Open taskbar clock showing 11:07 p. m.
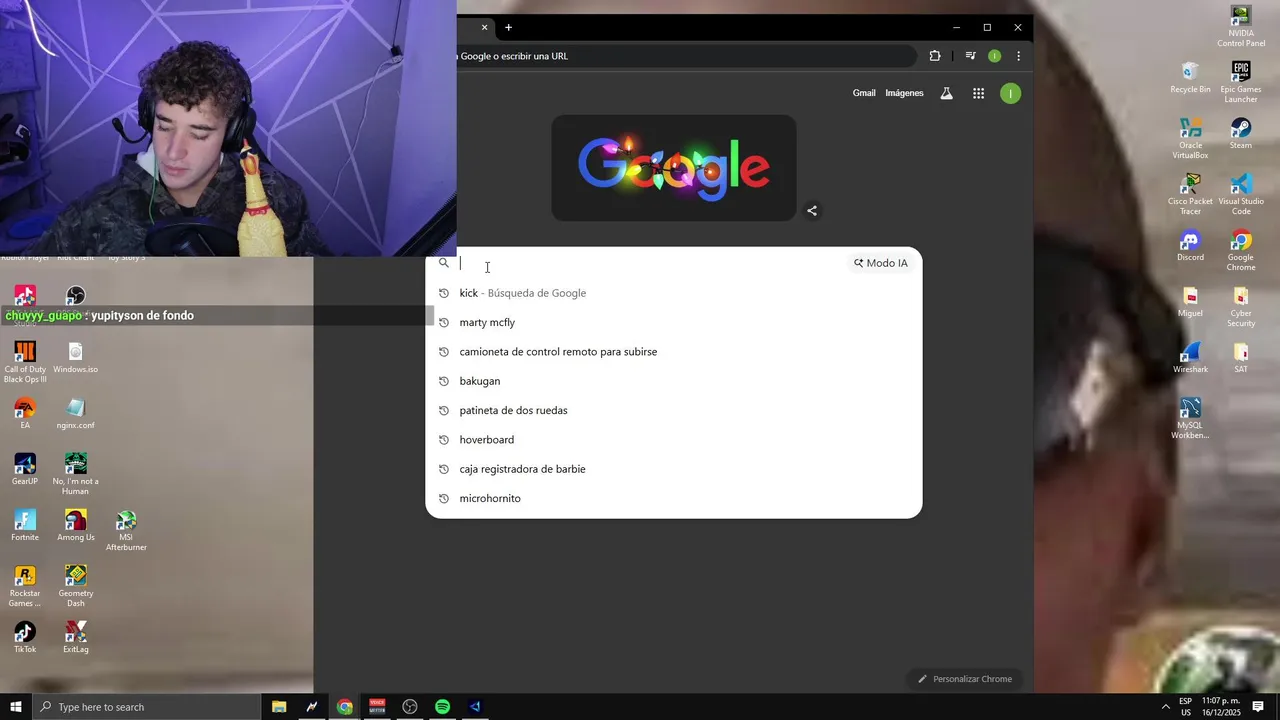Image resolution: width=1280 pixels, height=720 pixels. 1221,707
